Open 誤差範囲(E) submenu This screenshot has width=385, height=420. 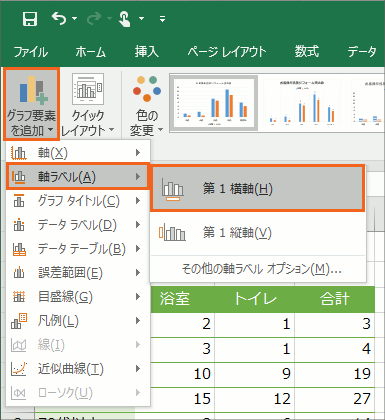[x=78, y=273]
